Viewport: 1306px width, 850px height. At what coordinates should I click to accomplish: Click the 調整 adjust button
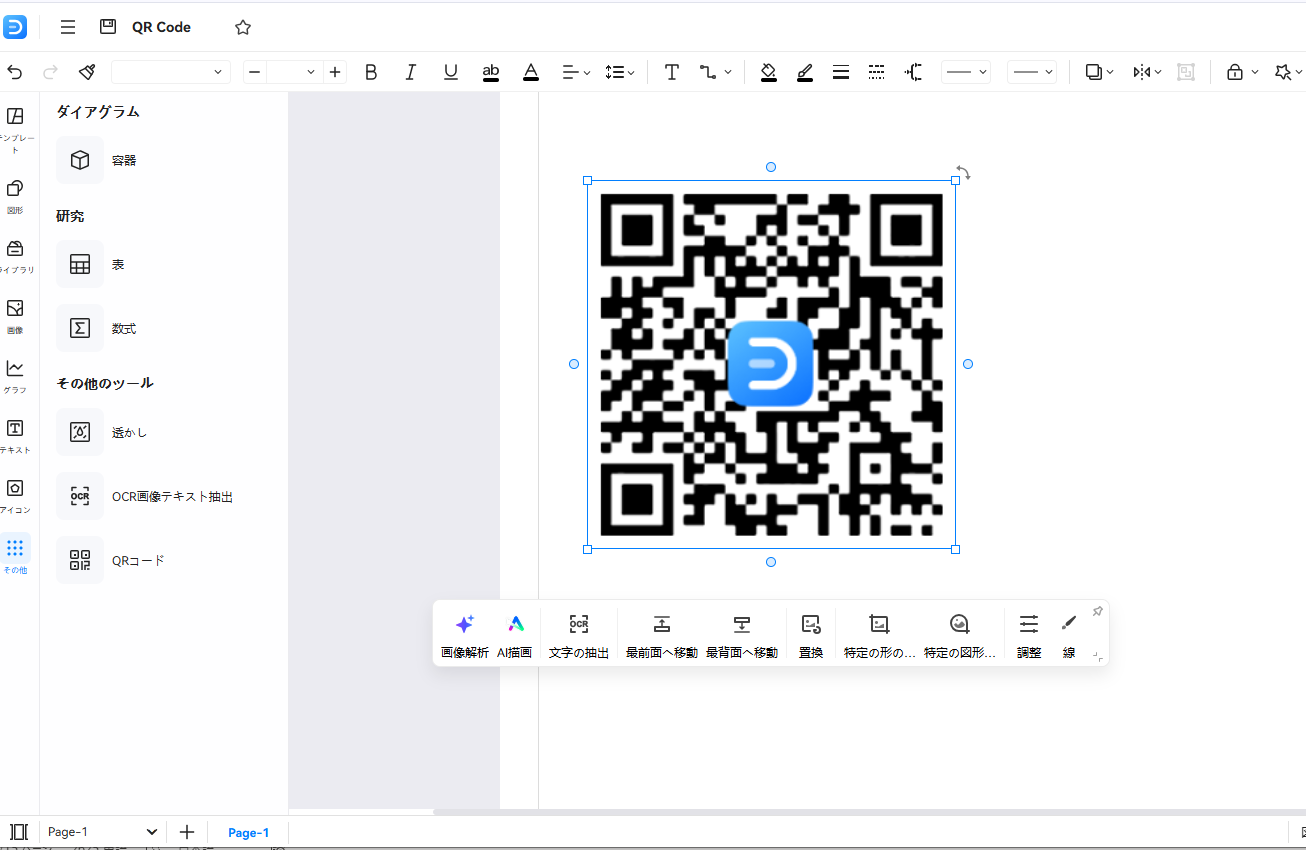tap(1029, 625)
